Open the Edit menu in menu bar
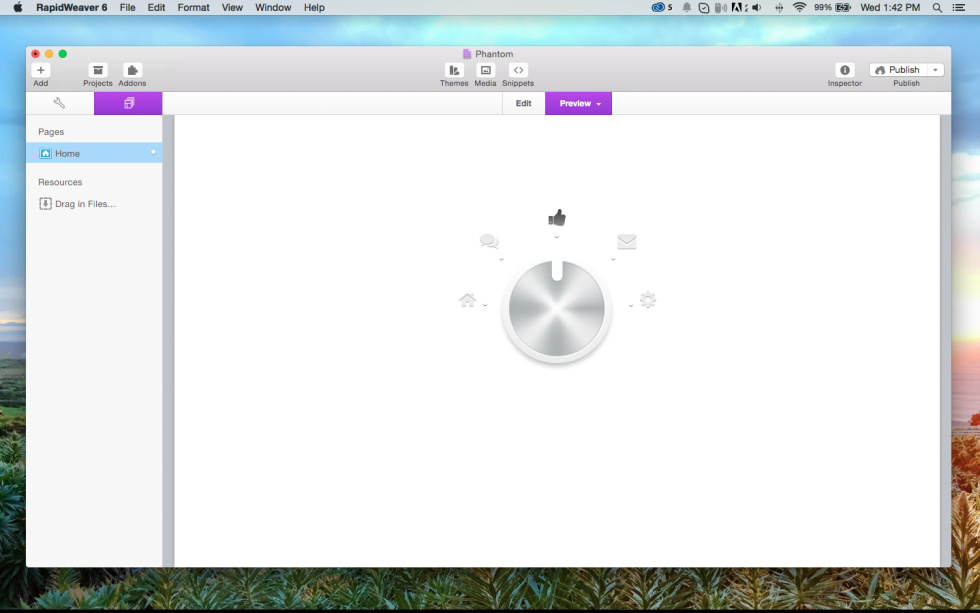The height and width of the screenshot is (613, 980). [x=156, y=7]
